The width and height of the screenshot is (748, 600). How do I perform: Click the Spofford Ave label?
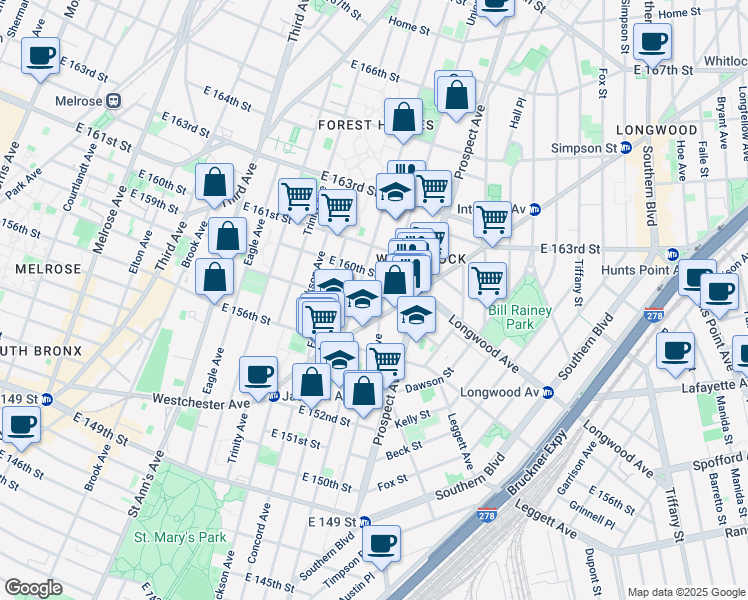tap(720, 461)
